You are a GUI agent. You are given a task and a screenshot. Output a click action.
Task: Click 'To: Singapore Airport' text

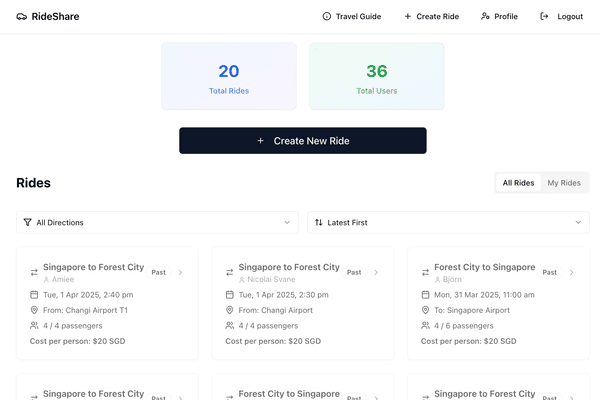coord(472,310)
